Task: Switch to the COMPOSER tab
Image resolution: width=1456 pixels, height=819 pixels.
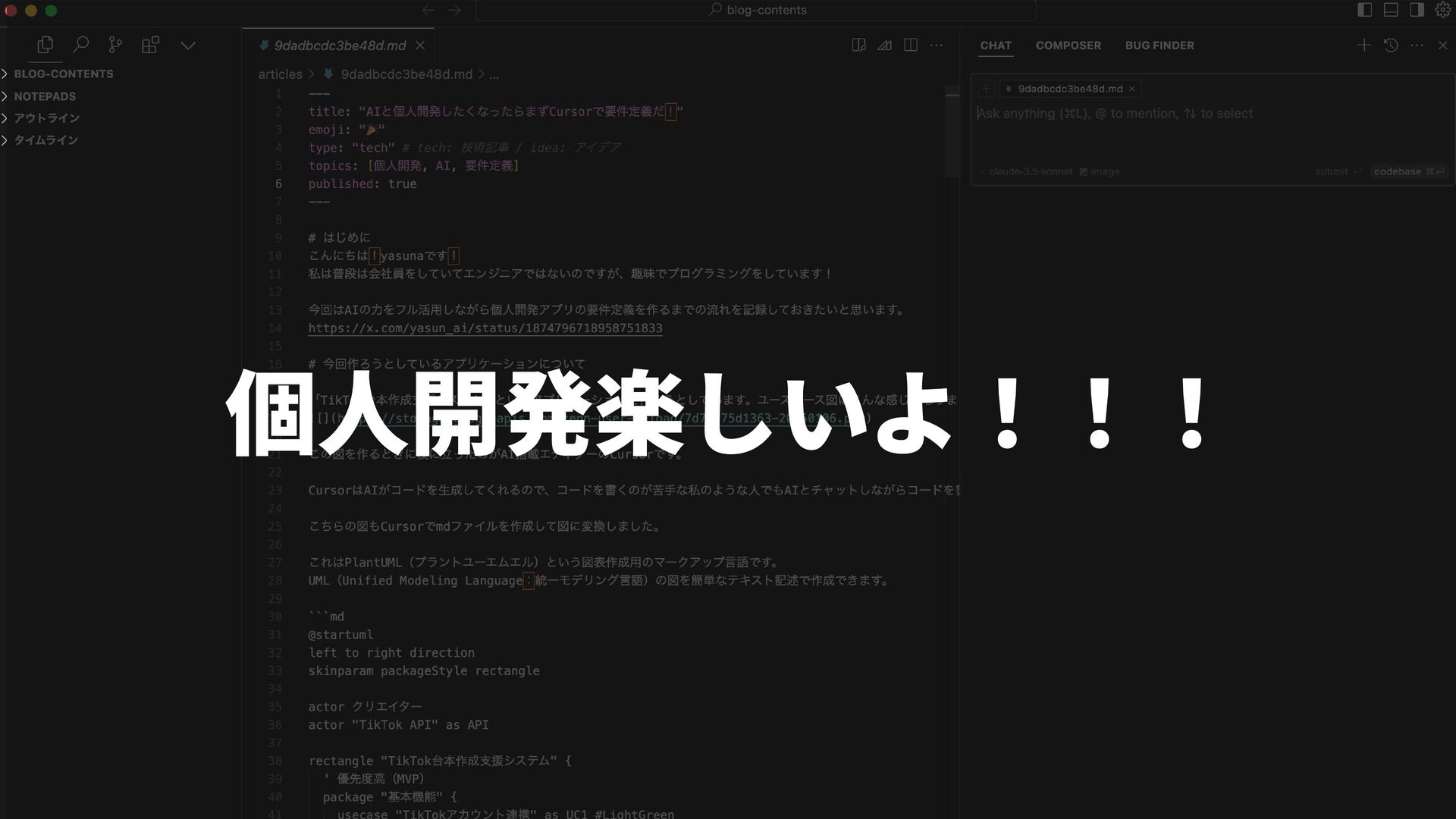Action: [1068, 45]
